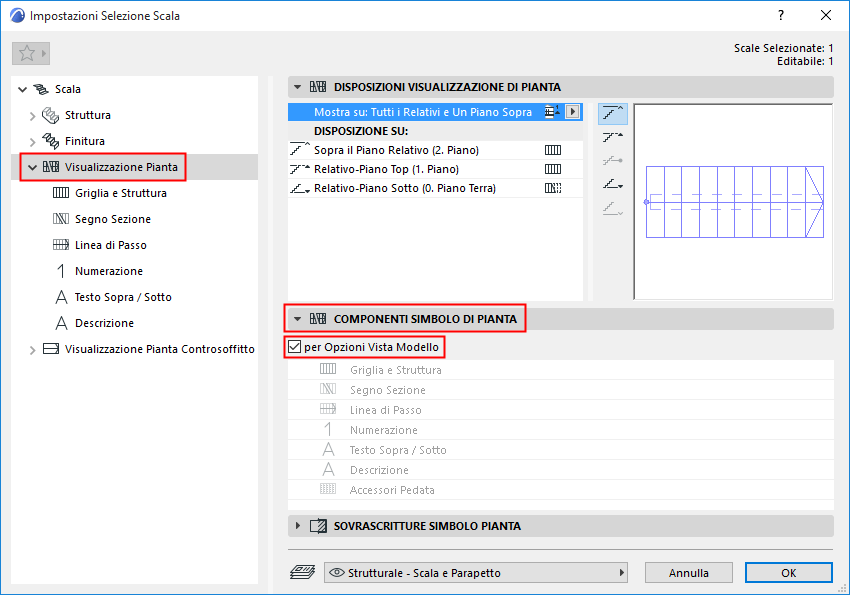850x595 pixels.
Task: Open Testo Sopra / Sotto page in tree
Action: (x=123, y=297)
